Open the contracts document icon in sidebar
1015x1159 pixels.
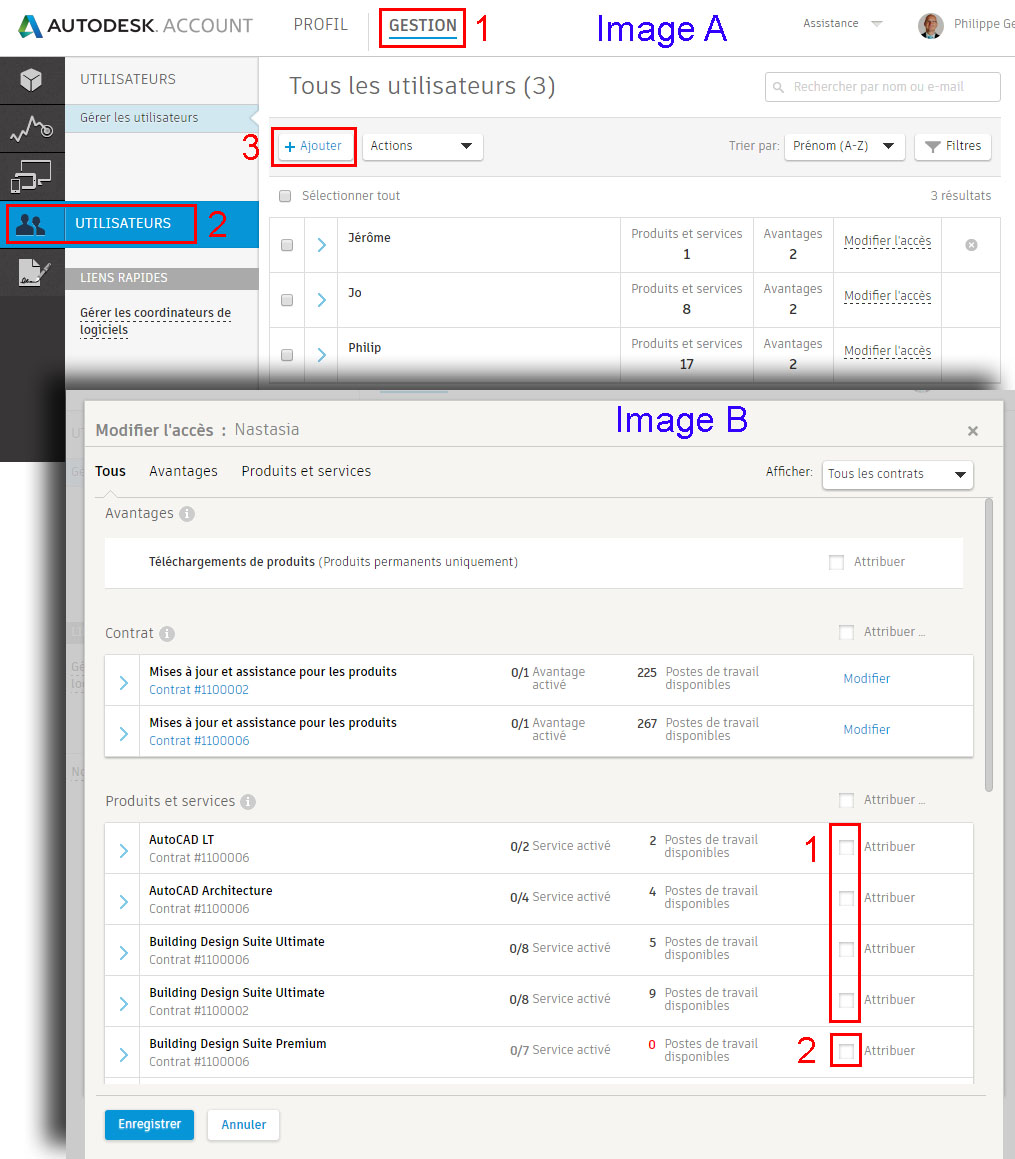click(x=34, y=272)
